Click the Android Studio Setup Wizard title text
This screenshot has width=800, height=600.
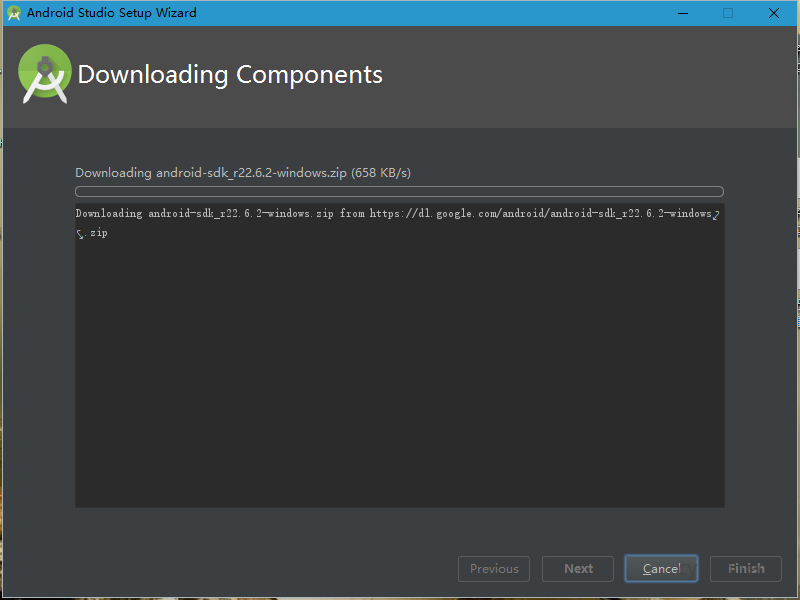pyautogui.click(x=112, y=13)
